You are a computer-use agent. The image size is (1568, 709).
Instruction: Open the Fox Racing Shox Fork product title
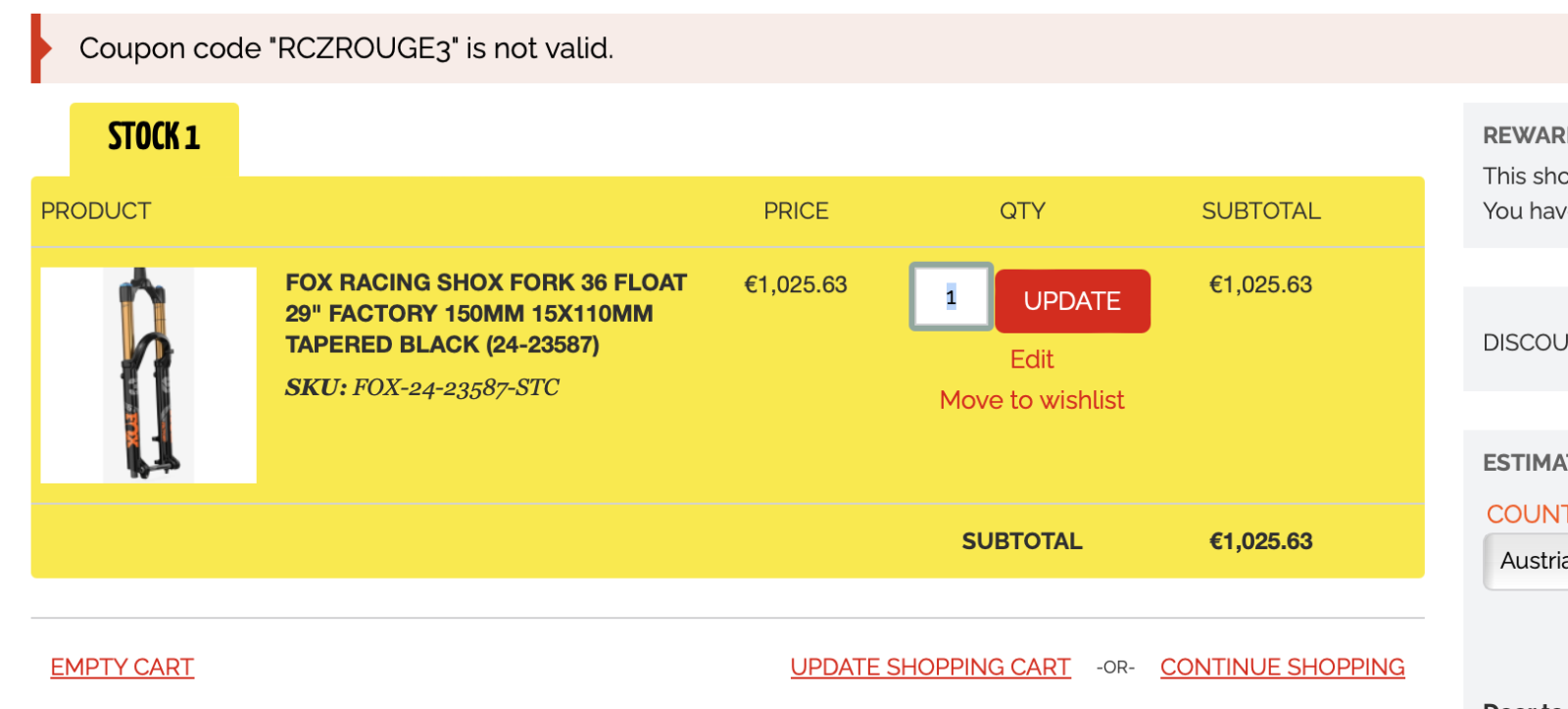pyautogui.click(x=486, y=313)
